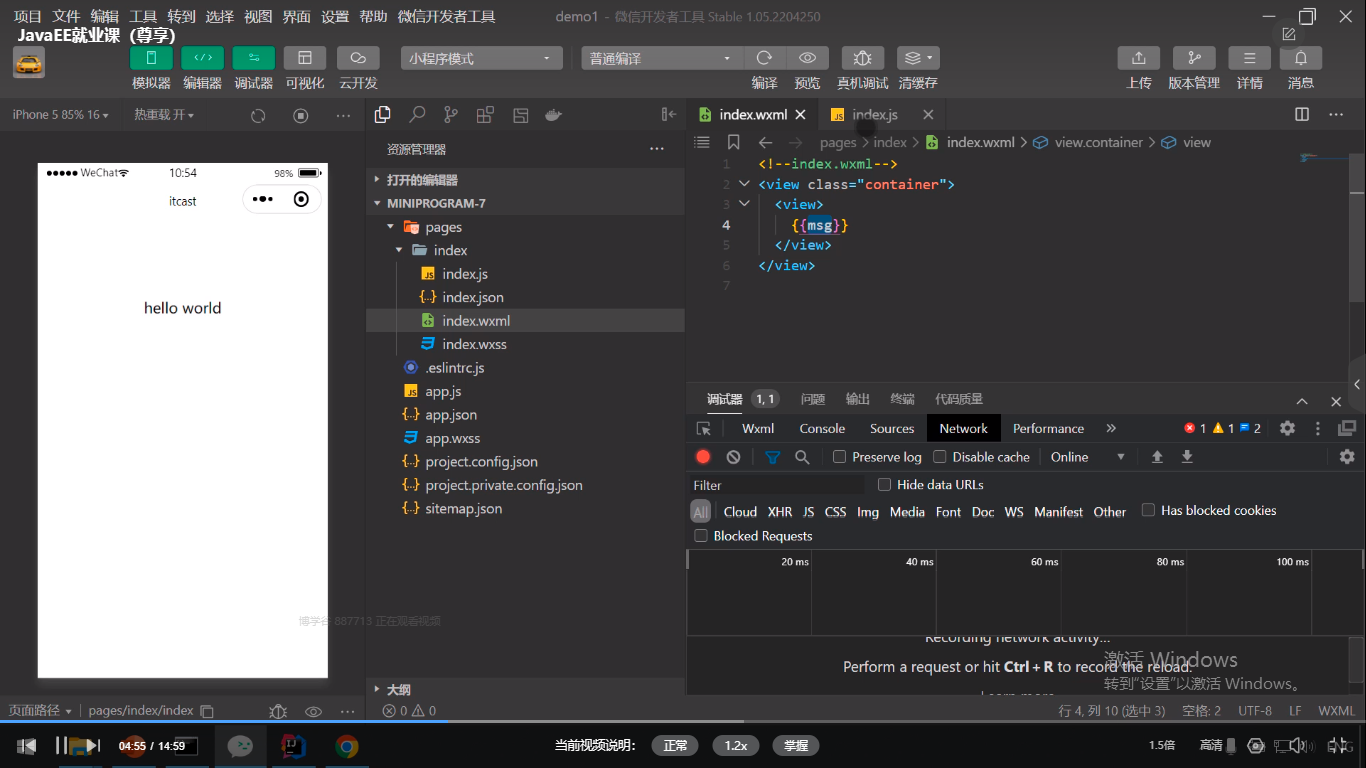Open the DevTools settings gear beside message count
This screenshot has width=1366, height=768.
pos(1287,428)
